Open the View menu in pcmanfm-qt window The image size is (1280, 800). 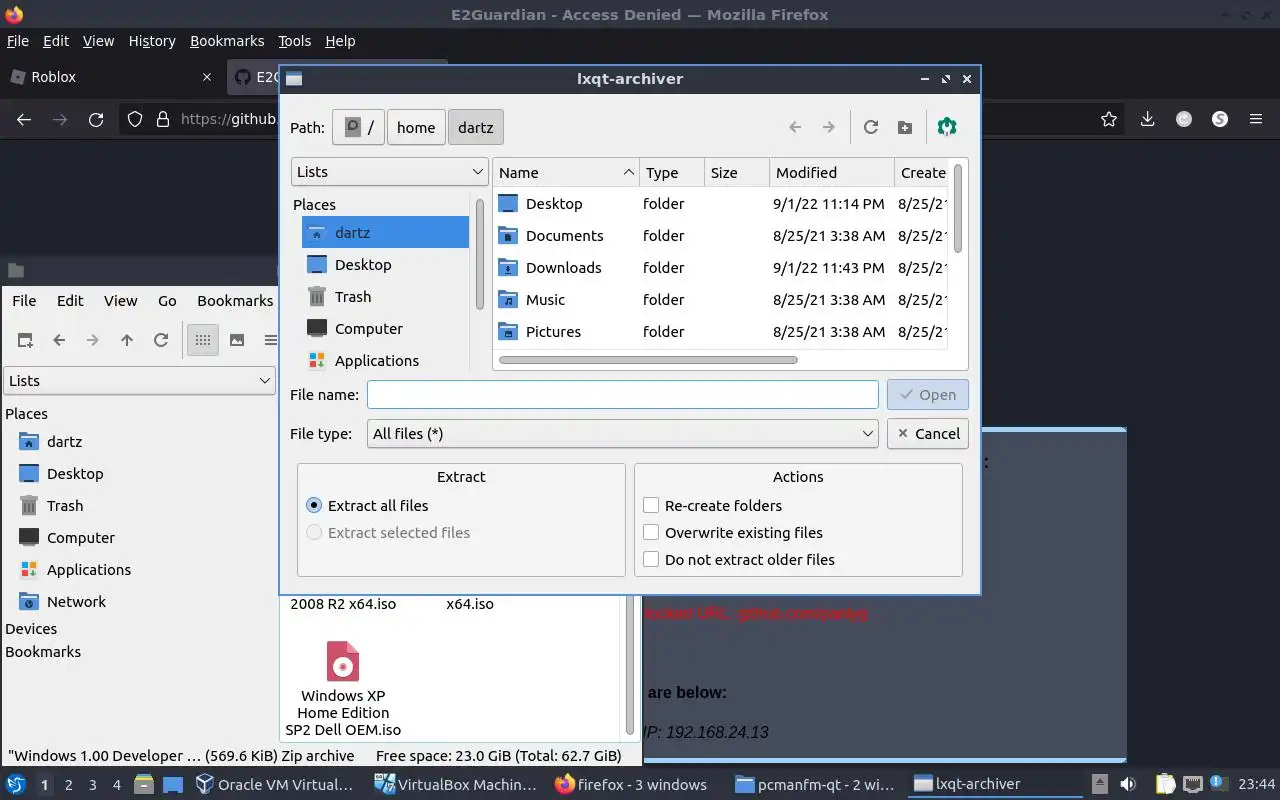tap(121, 301)
